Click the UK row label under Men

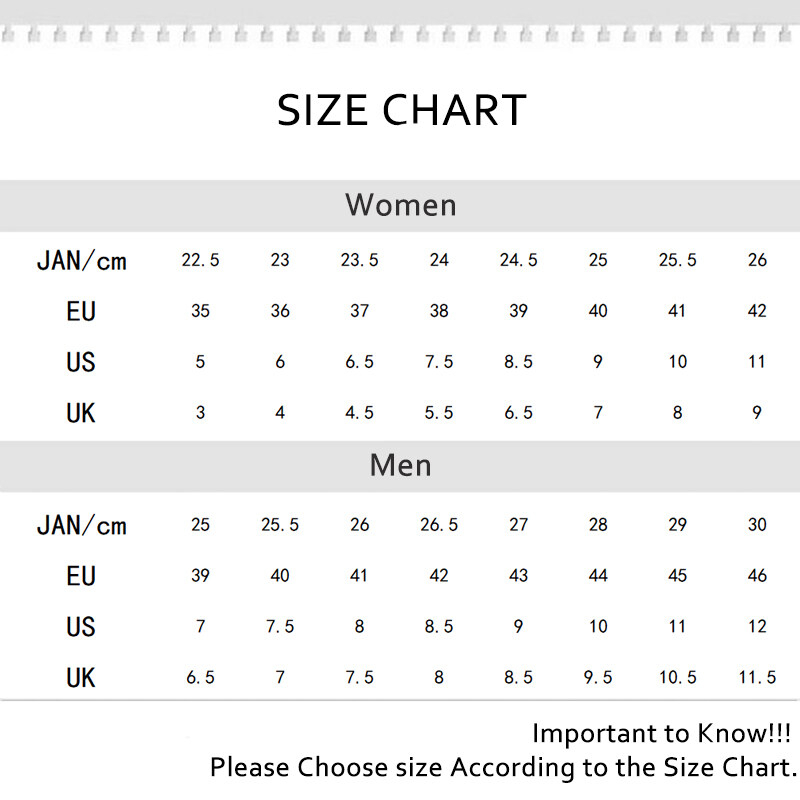click(x=81, y=678)
